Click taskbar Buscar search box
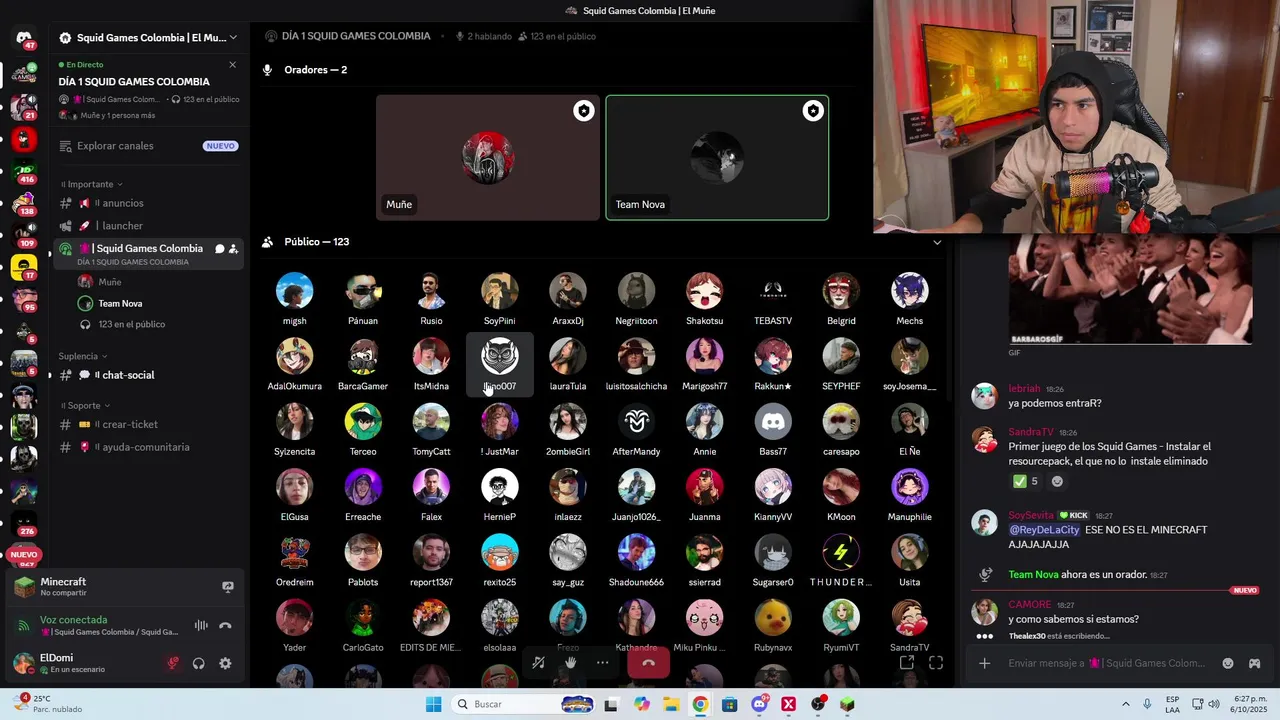 [x=523, y=704]
